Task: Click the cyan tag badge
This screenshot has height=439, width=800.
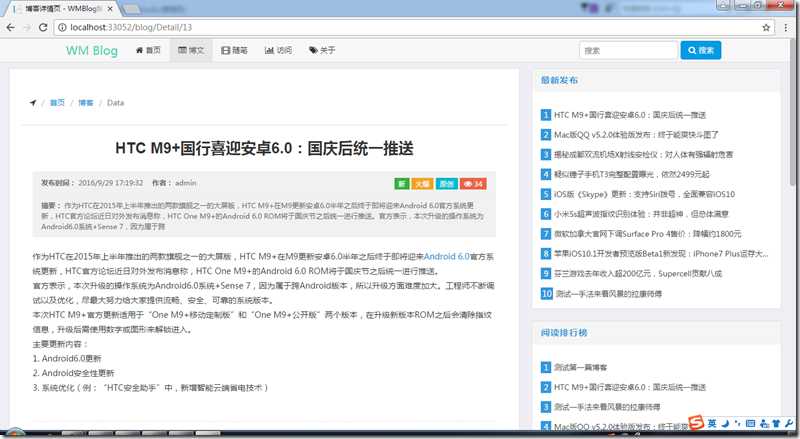Action: tap(446, 184)
